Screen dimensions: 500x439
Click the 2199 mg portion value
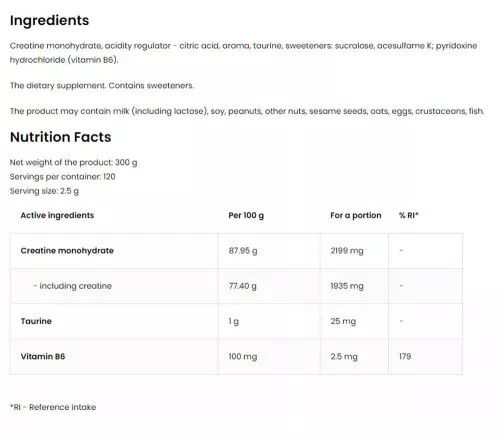(347, 251)
